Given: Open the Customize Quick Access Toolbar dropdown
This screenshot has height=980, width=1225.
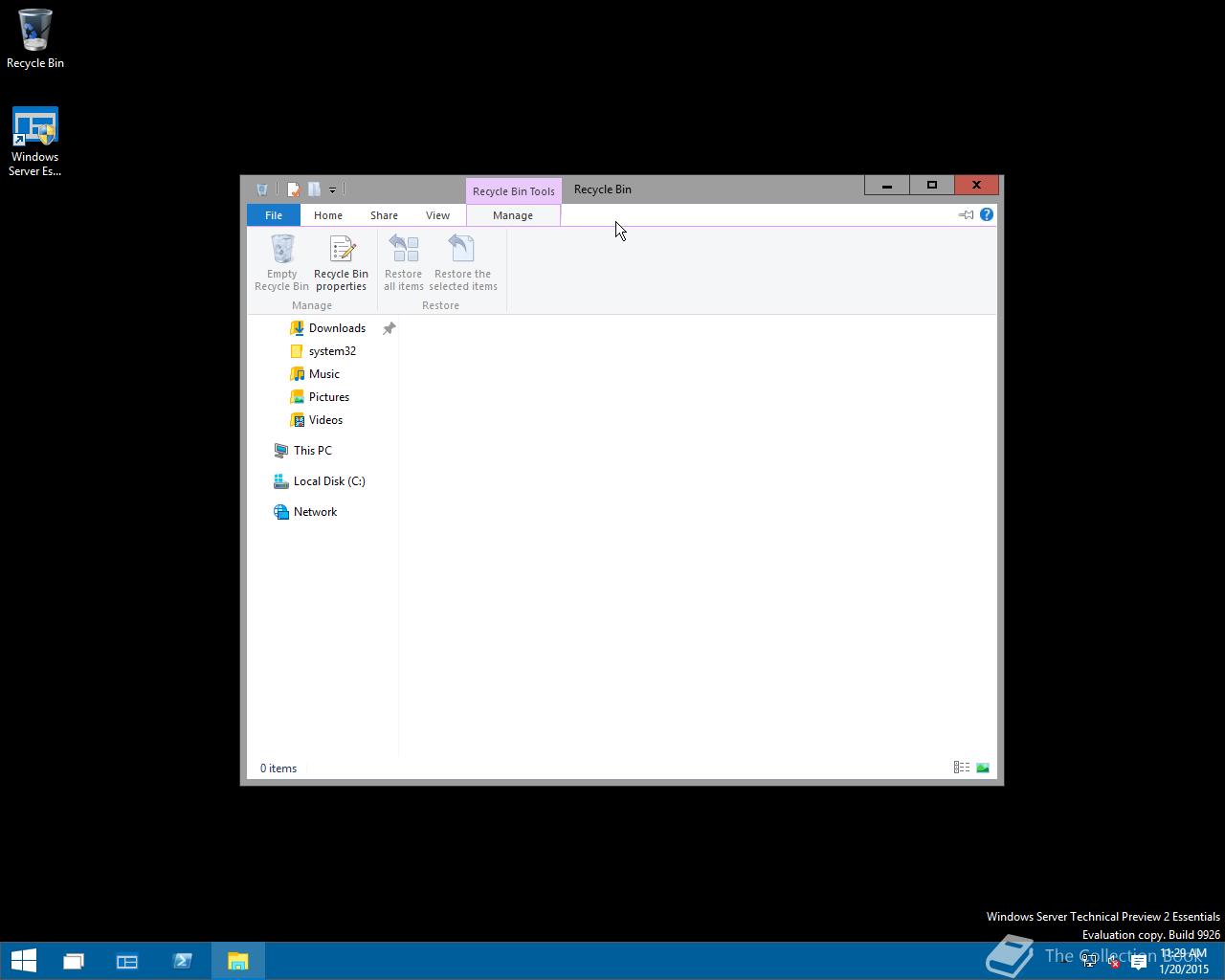Looking at the screenshot, I should (x=332, y=189).
